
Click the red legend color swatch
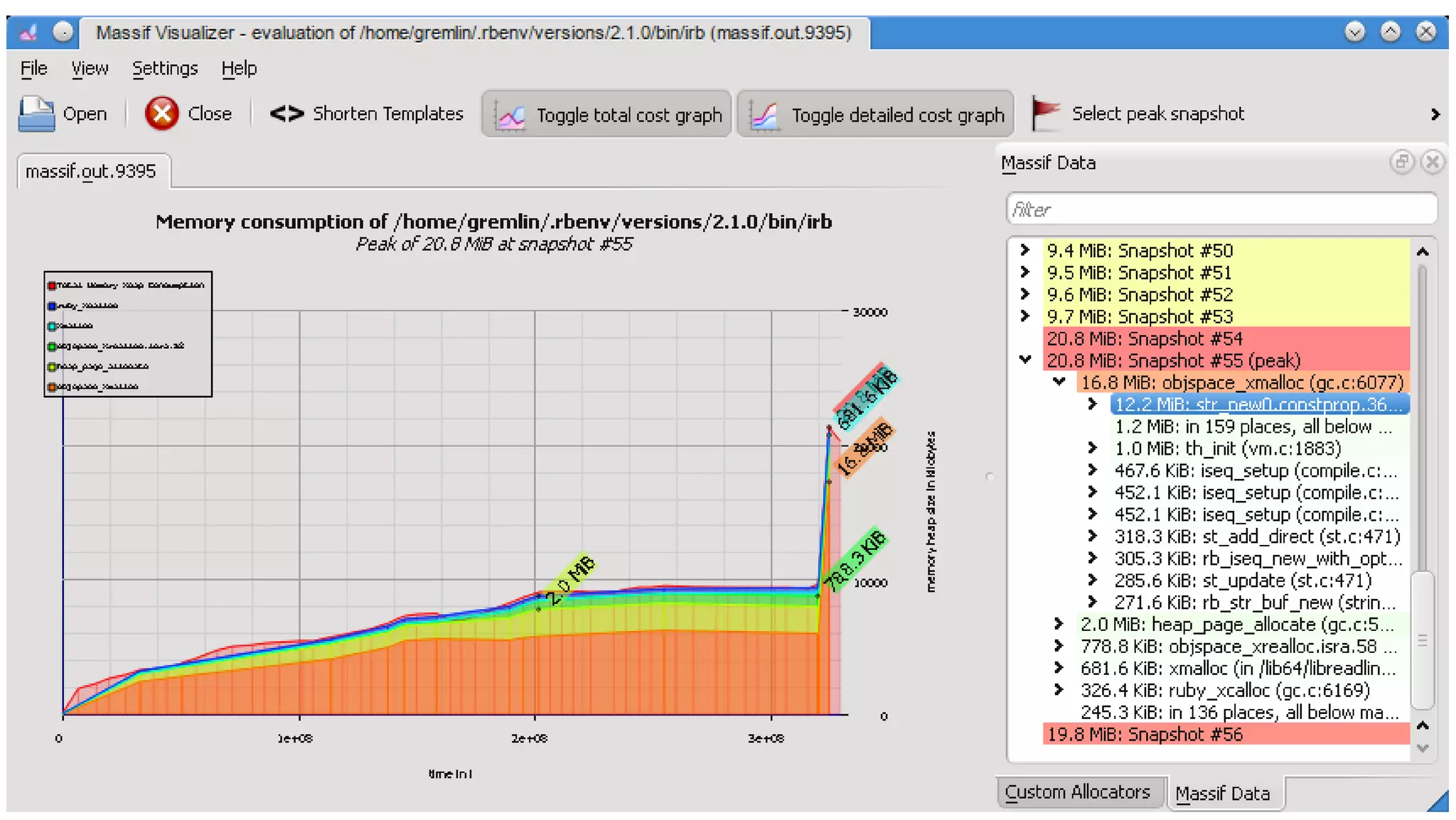tap(52, 286)
